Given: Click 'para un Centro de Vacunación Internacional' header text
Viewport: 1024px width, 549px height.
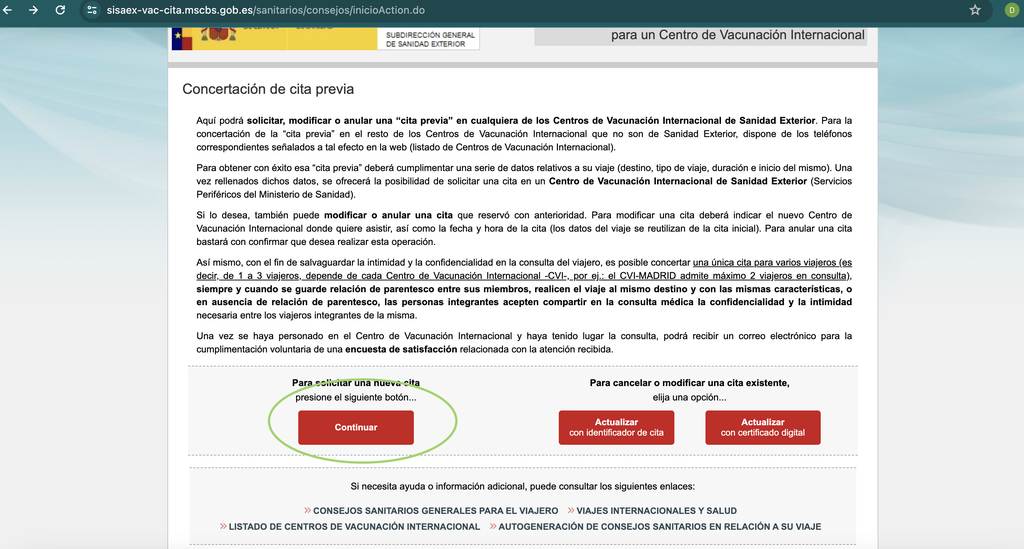Looking at the screenshot, I should [x=737, y=35].
